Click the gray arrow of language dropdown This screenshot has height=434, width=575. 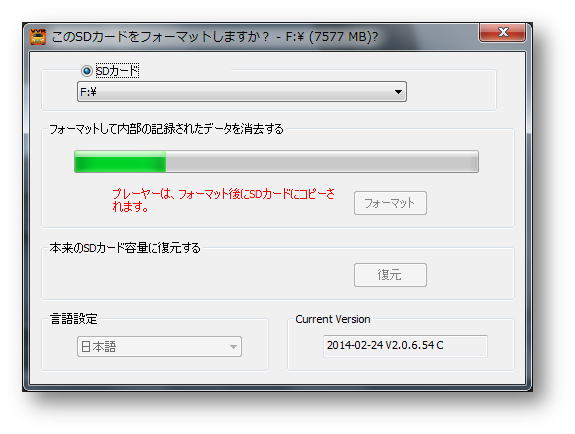coord(233,347)
